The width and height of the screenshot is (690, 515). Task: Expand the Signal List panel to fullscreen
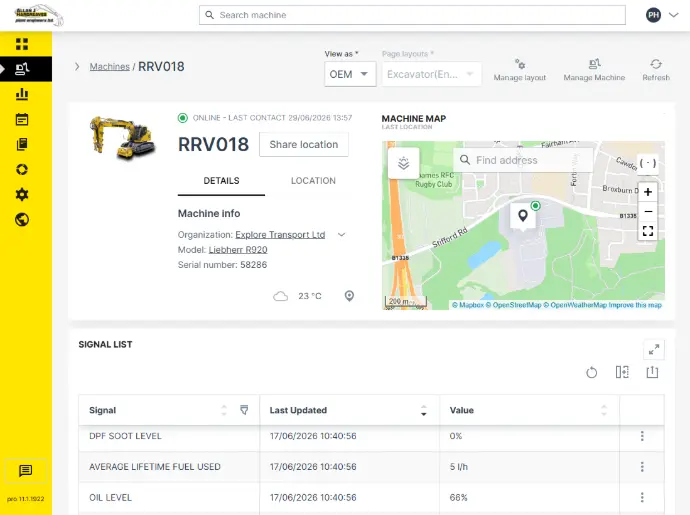(x=654, y=350)
